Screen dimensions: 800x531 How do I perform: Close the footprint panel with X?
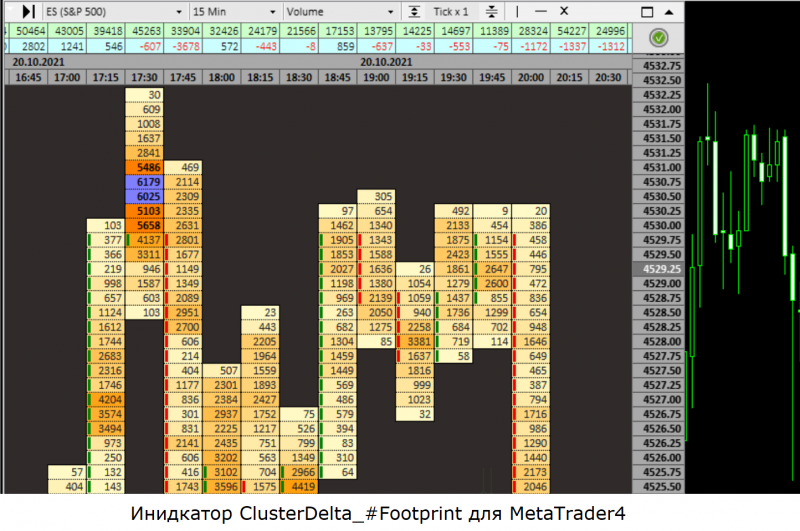tap(563, 11)
